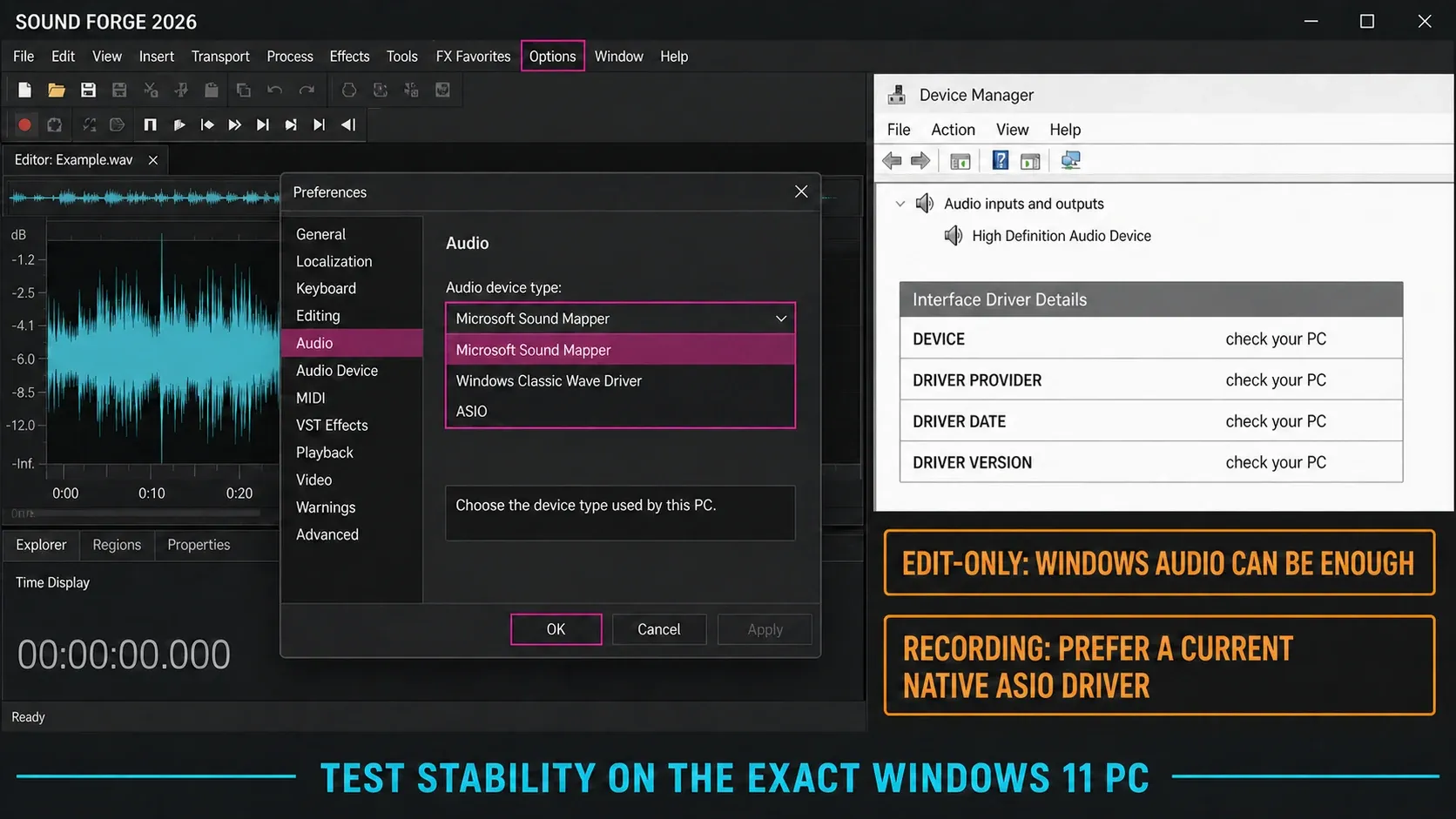Scan for hardware changes monitor icon
Image resolution: width=1456 pixels, height=819 pixels.
[1070, 160]
